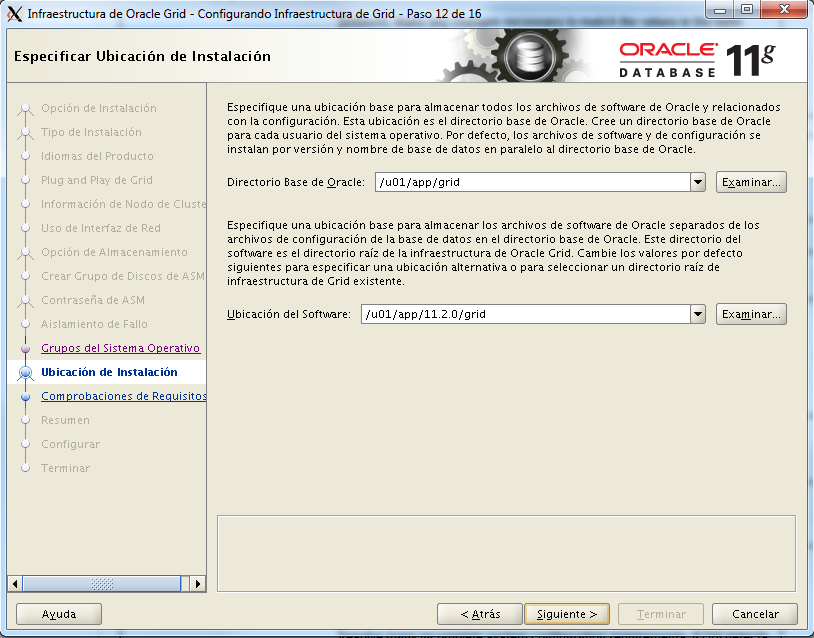Select the Ubicación de Instalación step
Viewport: 814px width, 638px height.
click(109, 372)
